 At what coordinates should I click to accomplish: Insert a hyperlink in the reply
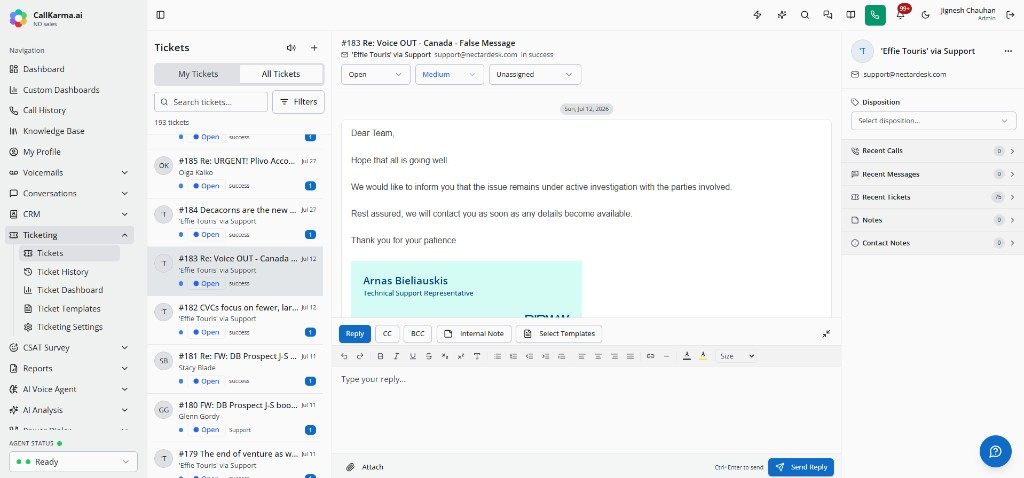(650, 357)
